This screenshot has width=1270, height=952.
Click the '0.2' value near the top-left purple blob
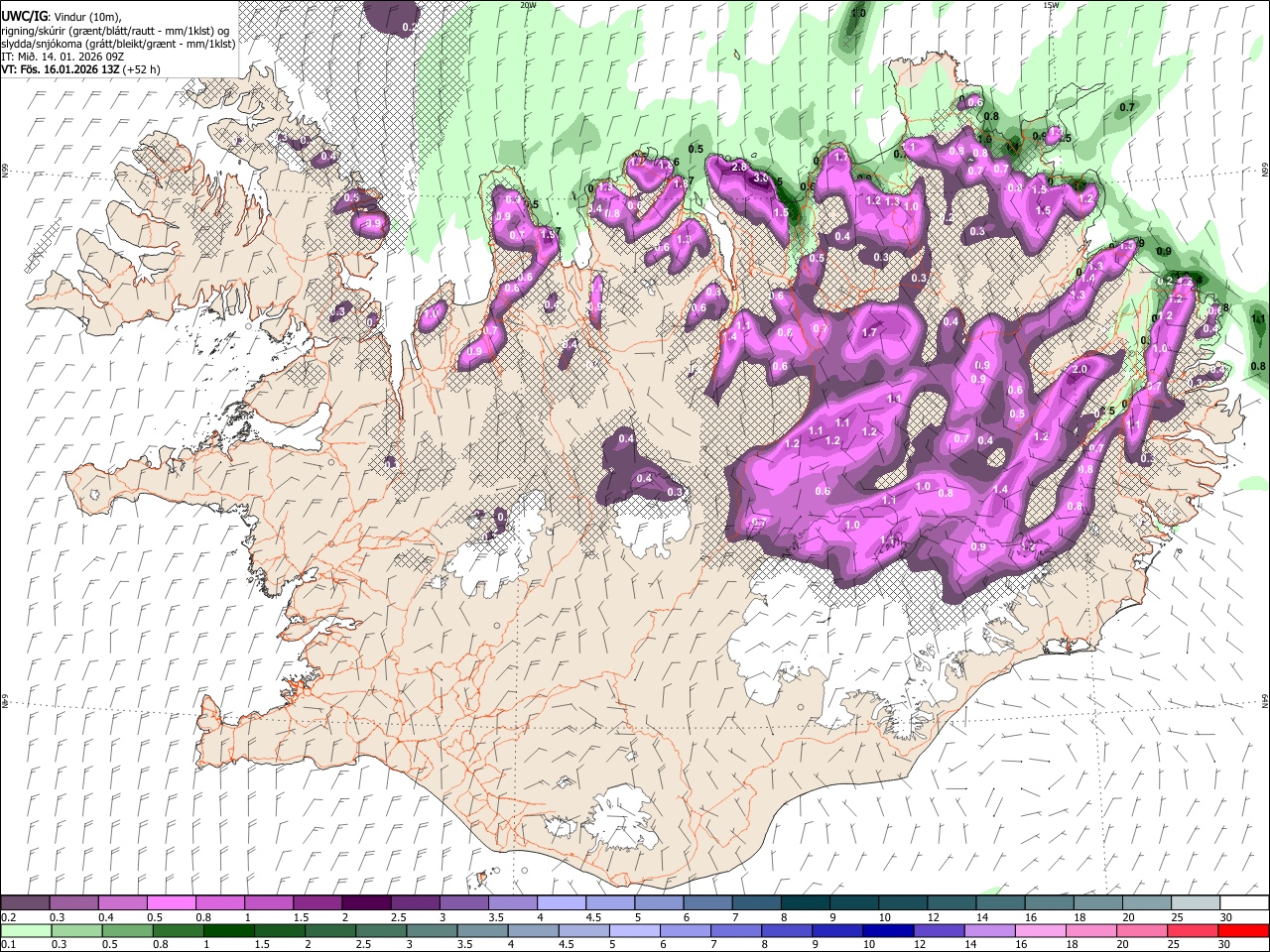(410, 28)
